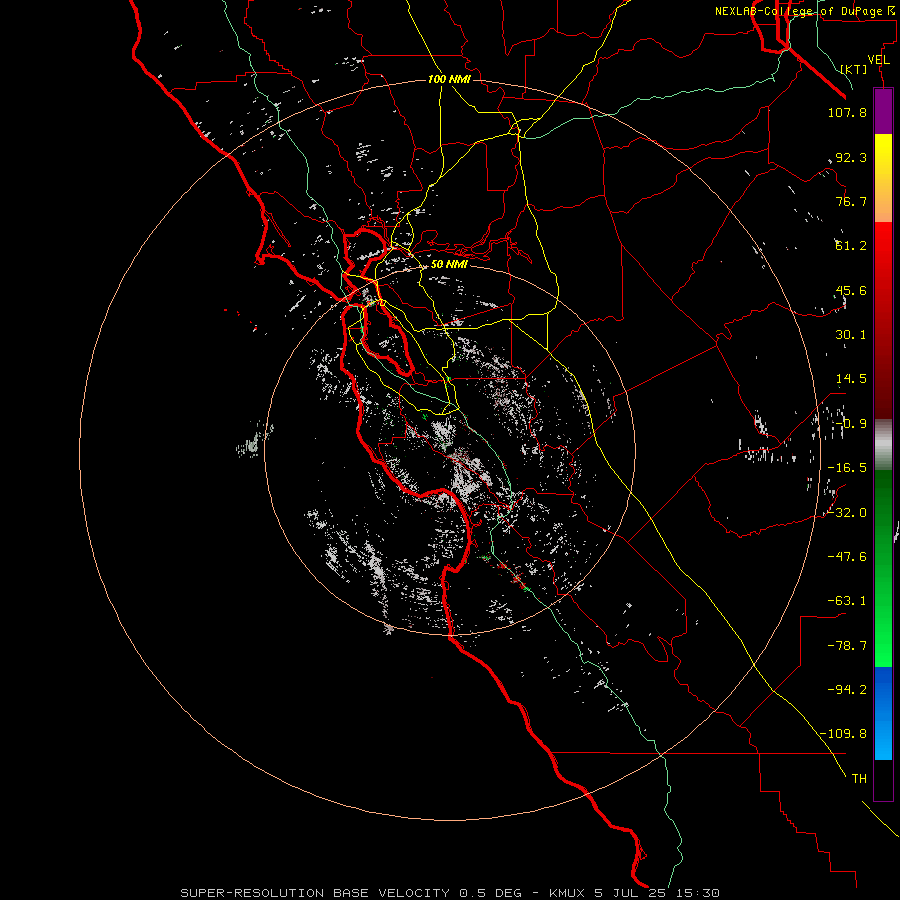This screenshot has width=900, height=900.
Task: Click the yellow segment of velocity color bar
Action: [883, 158]
